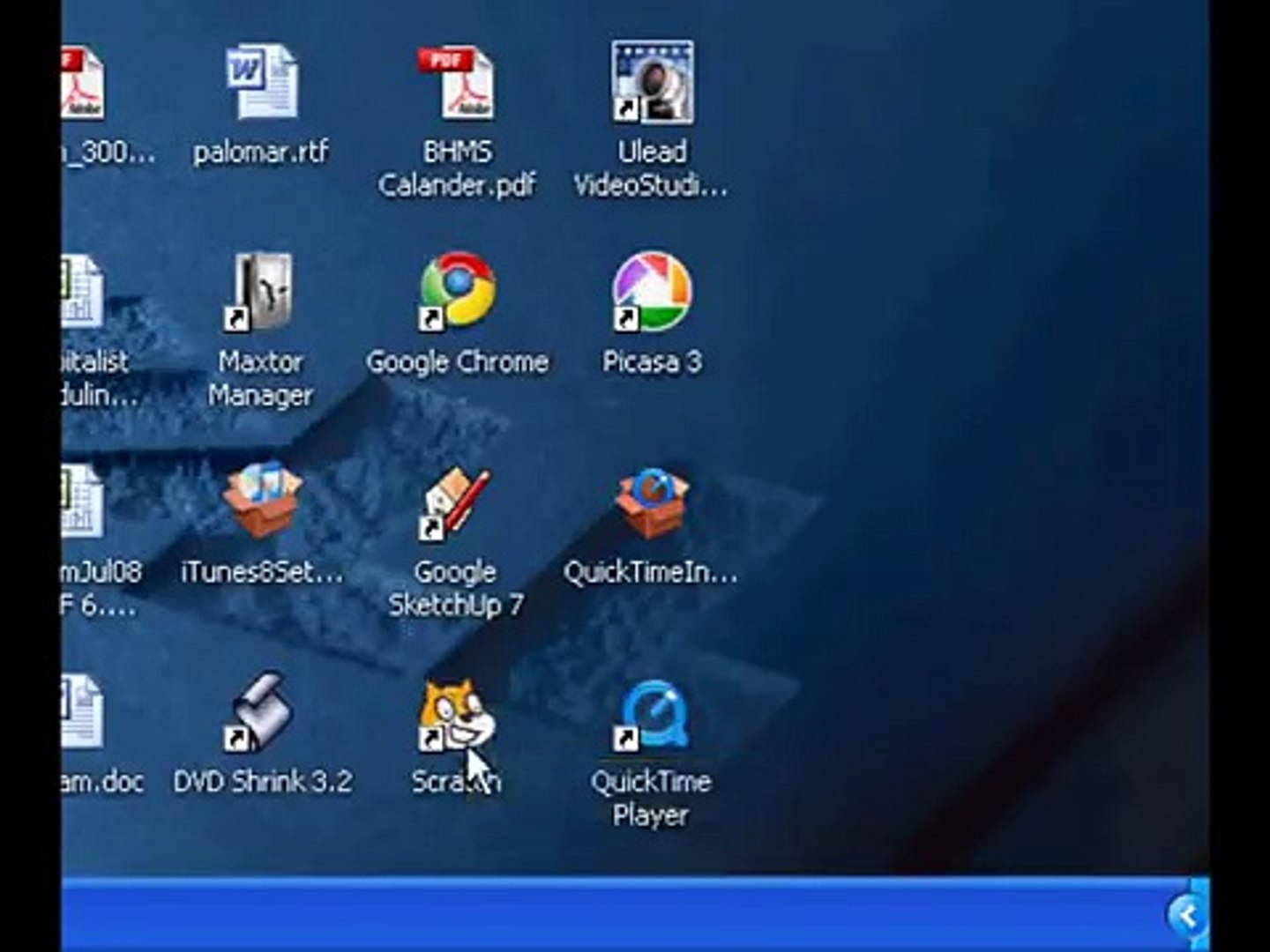Launch Google Chrome from the desktop

pyautogui.click(x=457, y=292)
